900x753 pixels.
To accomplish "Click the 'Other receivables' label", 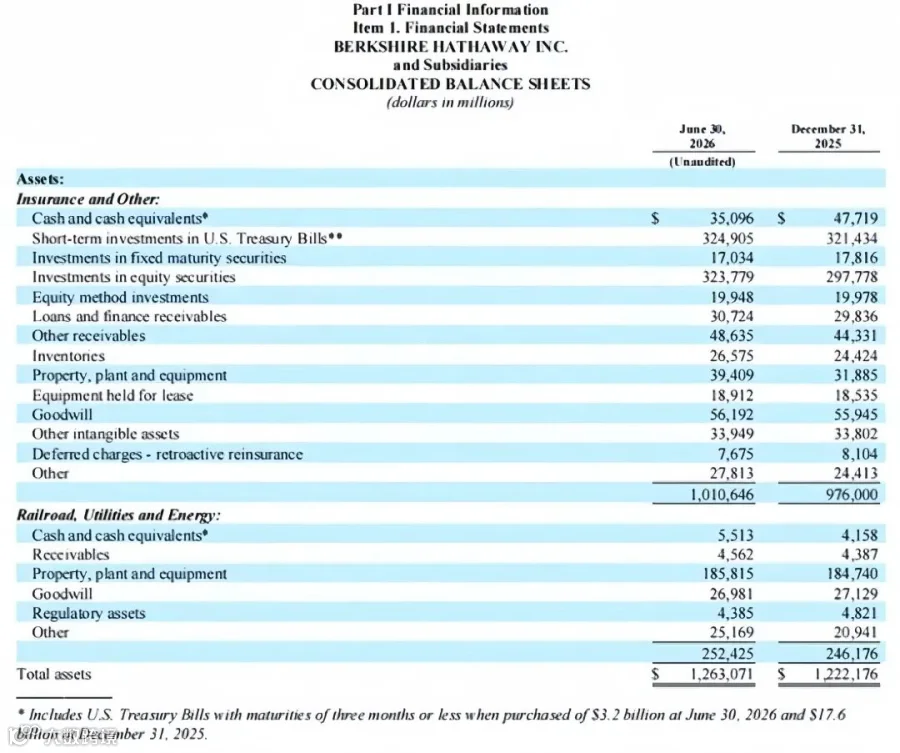I will (88, 336).
